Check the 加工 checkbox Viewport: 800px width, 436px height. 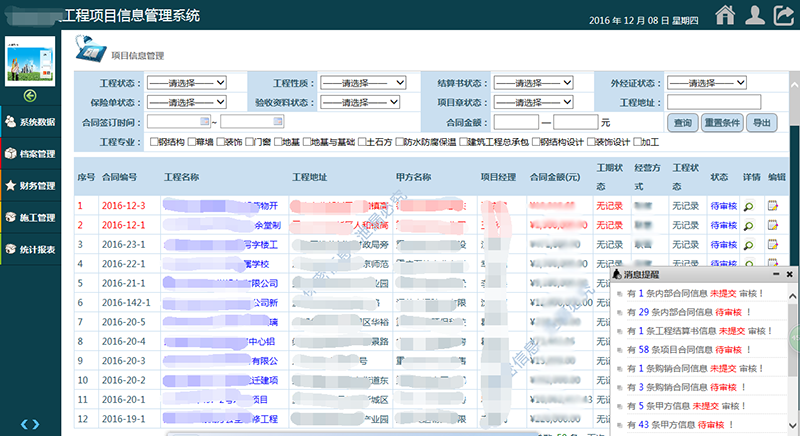[x=637, y=141]
